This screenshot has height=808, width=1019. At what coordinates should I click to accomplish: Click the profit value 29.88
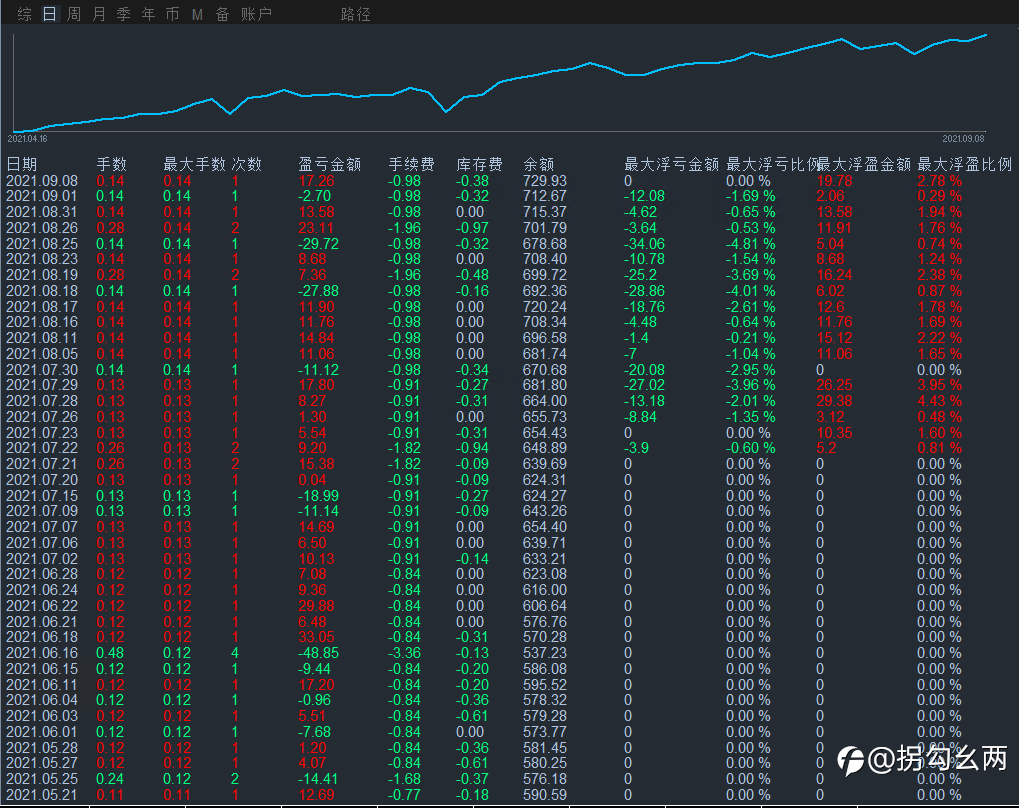point(316,606)
